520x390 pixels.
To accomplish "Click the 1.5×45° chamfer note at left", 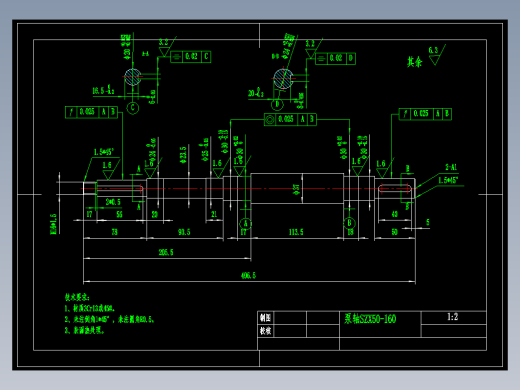I will pyautogui.click(x=104, y=152).
